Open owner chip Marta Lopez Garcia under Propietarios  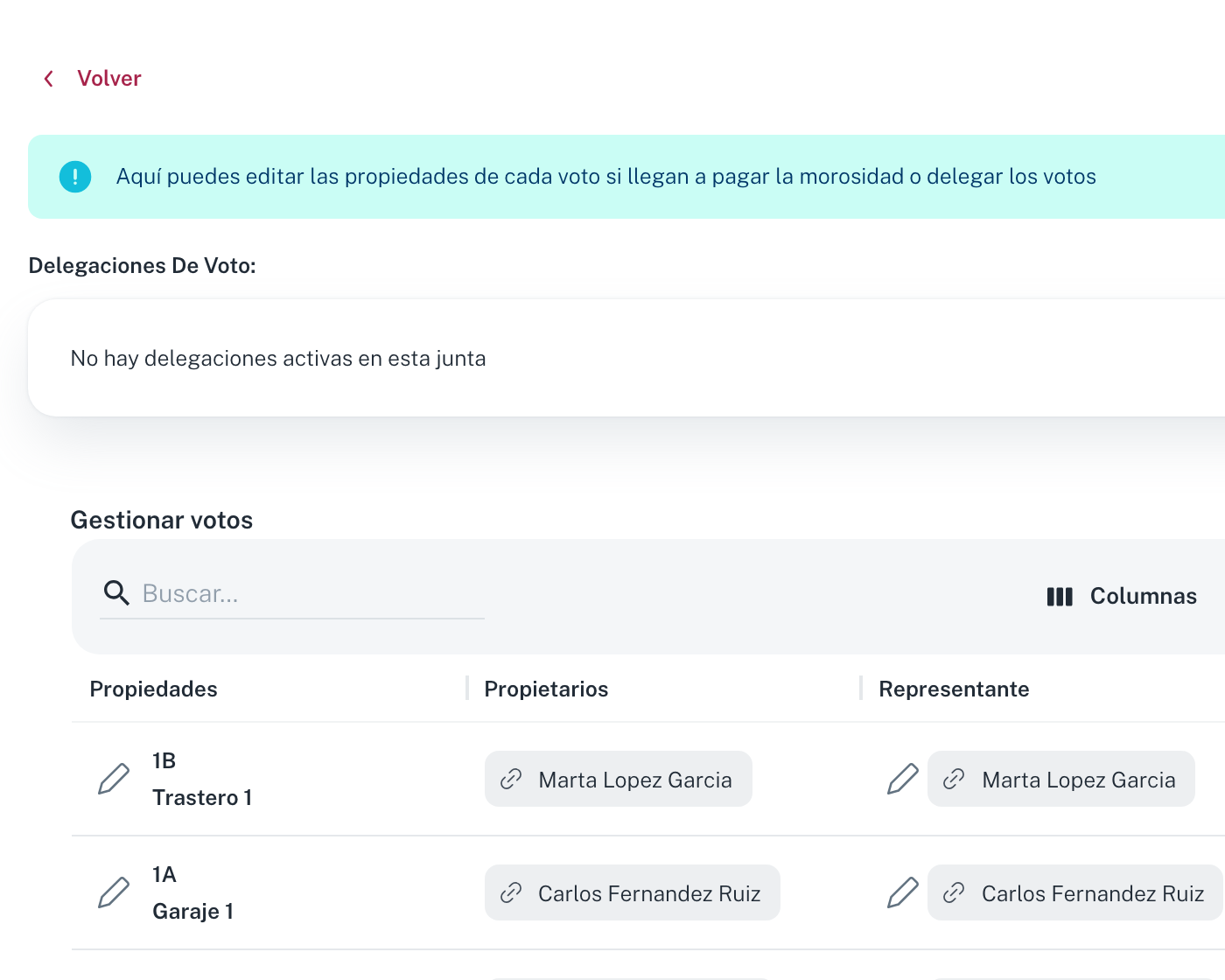pyautogui.click(x=619, y=779)
